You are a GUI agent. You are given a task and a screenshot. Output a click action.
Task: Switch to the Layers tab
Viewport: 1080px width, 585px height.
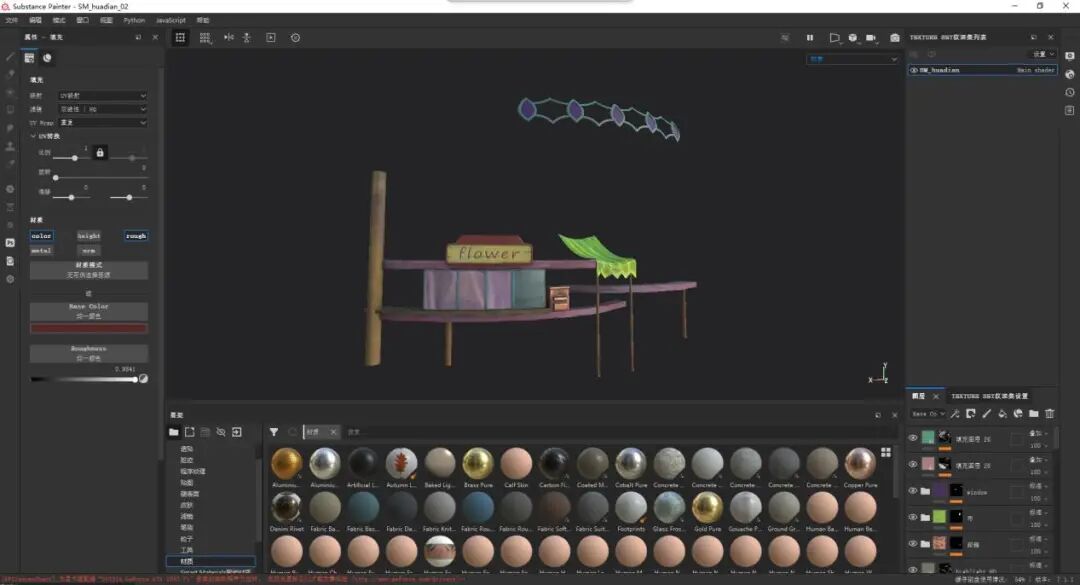click(919, 396)
